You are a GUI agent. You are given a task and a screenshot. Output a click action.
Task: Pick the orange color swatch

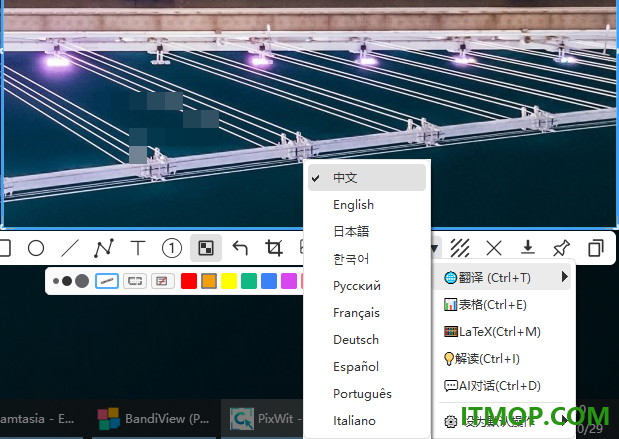point(209,281)
